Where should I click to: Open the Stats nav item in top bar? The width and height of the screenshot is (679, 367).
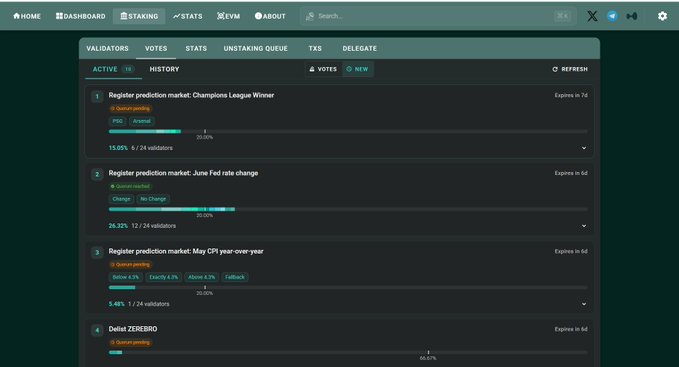click(188, 16)
